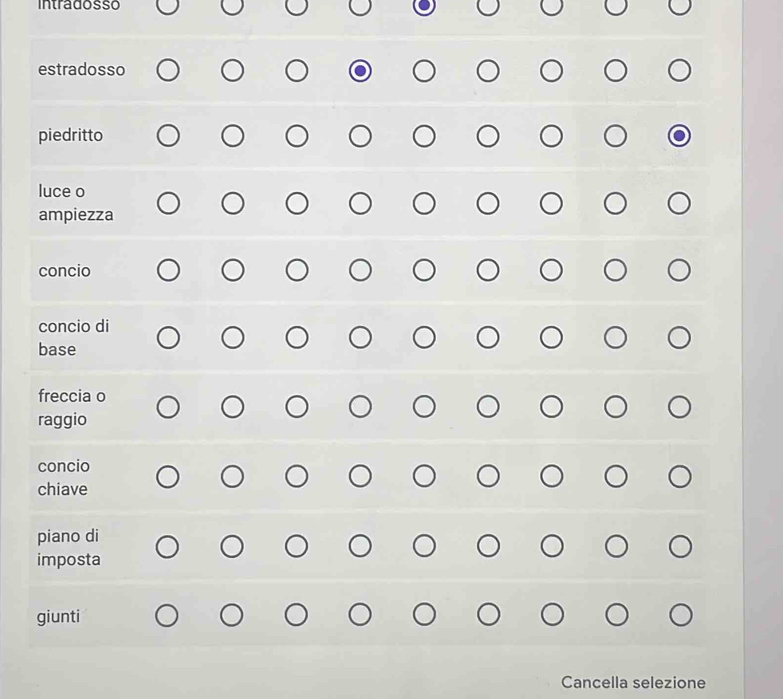Image resolution: width=783 pixels, height=699 pixels.
Task: Select the first option for luce o ampiezza
Action: click(168, 203)
